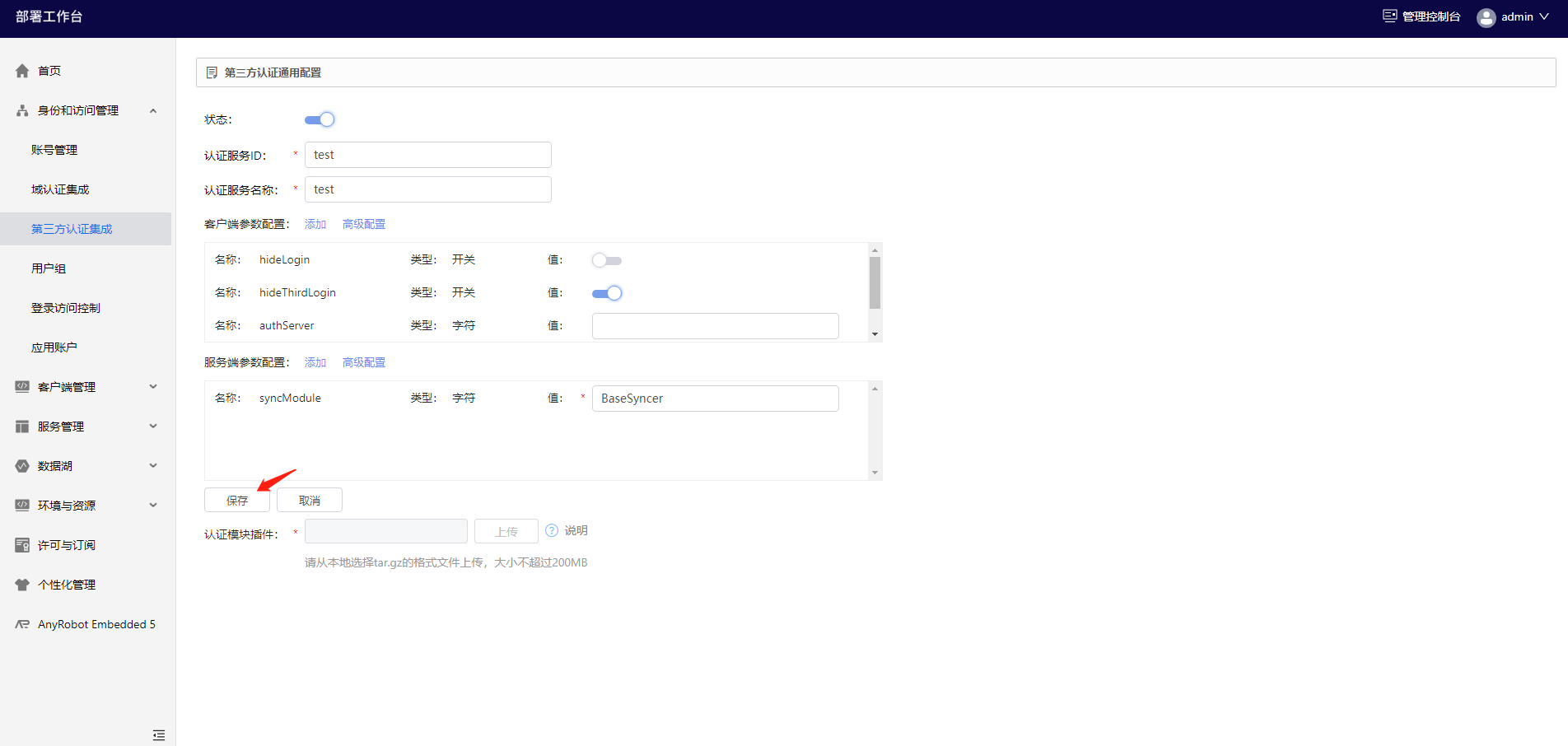Click the question mark help icon near 说明
Image resolution: width=1568 pixels, height=746 pixels.
pyautogui.click(x=552, y=530)
